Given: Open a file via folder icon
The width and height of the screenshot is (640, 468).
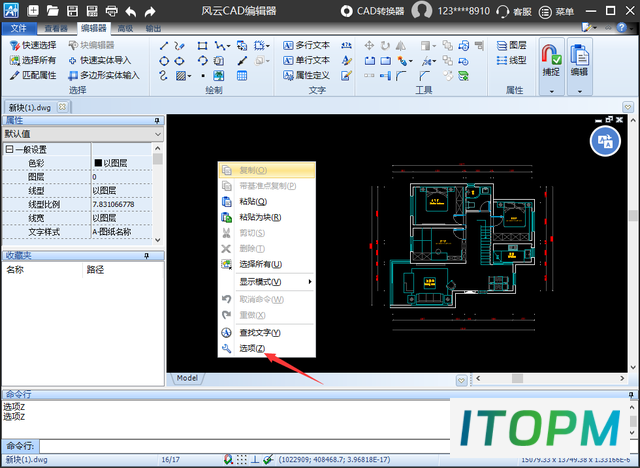Looking at the screenshot, I should 53,11.
